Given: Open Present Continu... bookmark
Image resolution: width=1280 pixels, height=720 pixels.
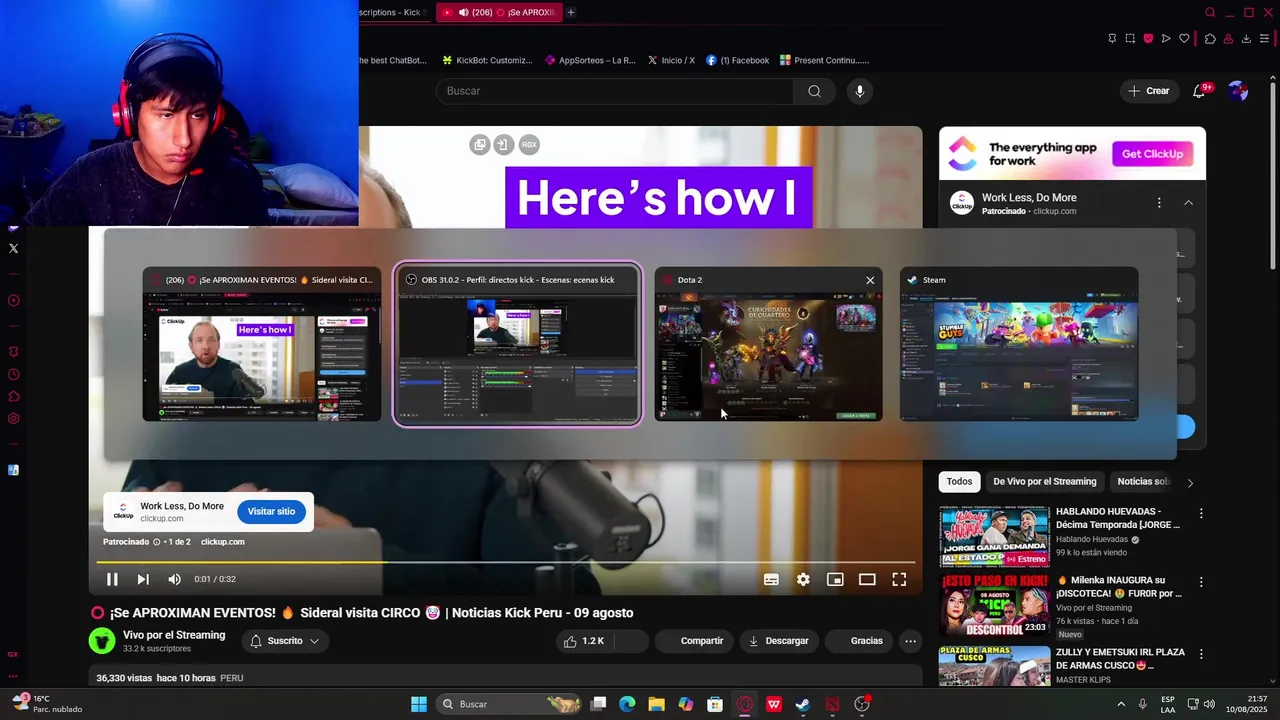Looking at the screenshot, I should [x=825, y=60].
